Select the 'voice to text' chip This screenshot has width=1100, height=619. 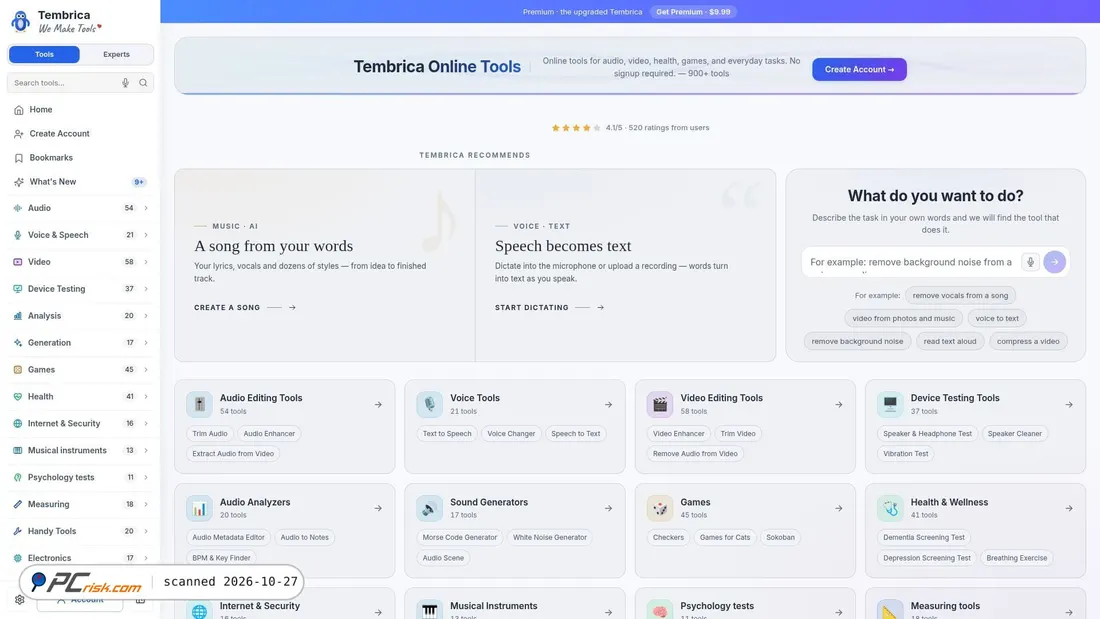[x=996, y=319]
